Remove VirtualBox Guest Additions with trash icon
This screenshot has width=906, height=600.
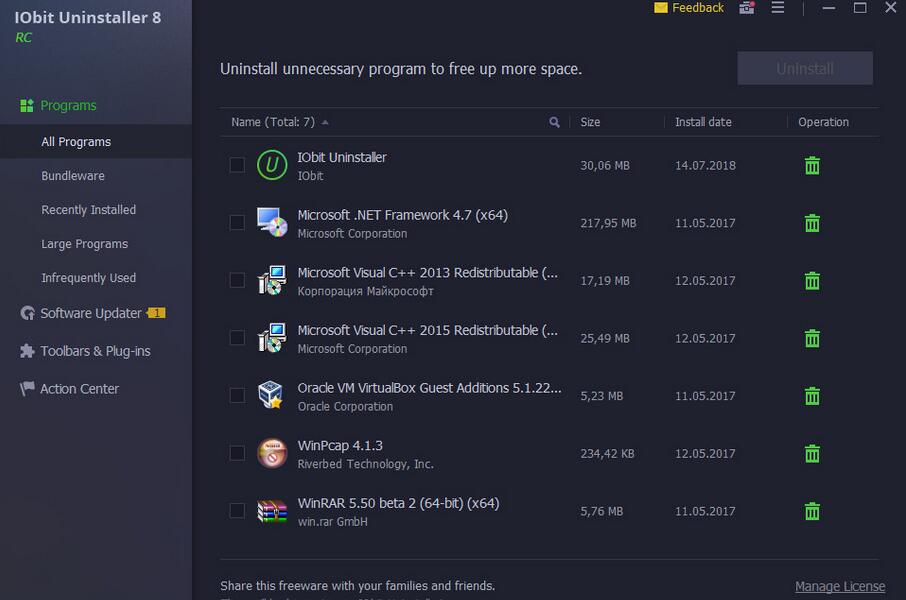[812, 396]
